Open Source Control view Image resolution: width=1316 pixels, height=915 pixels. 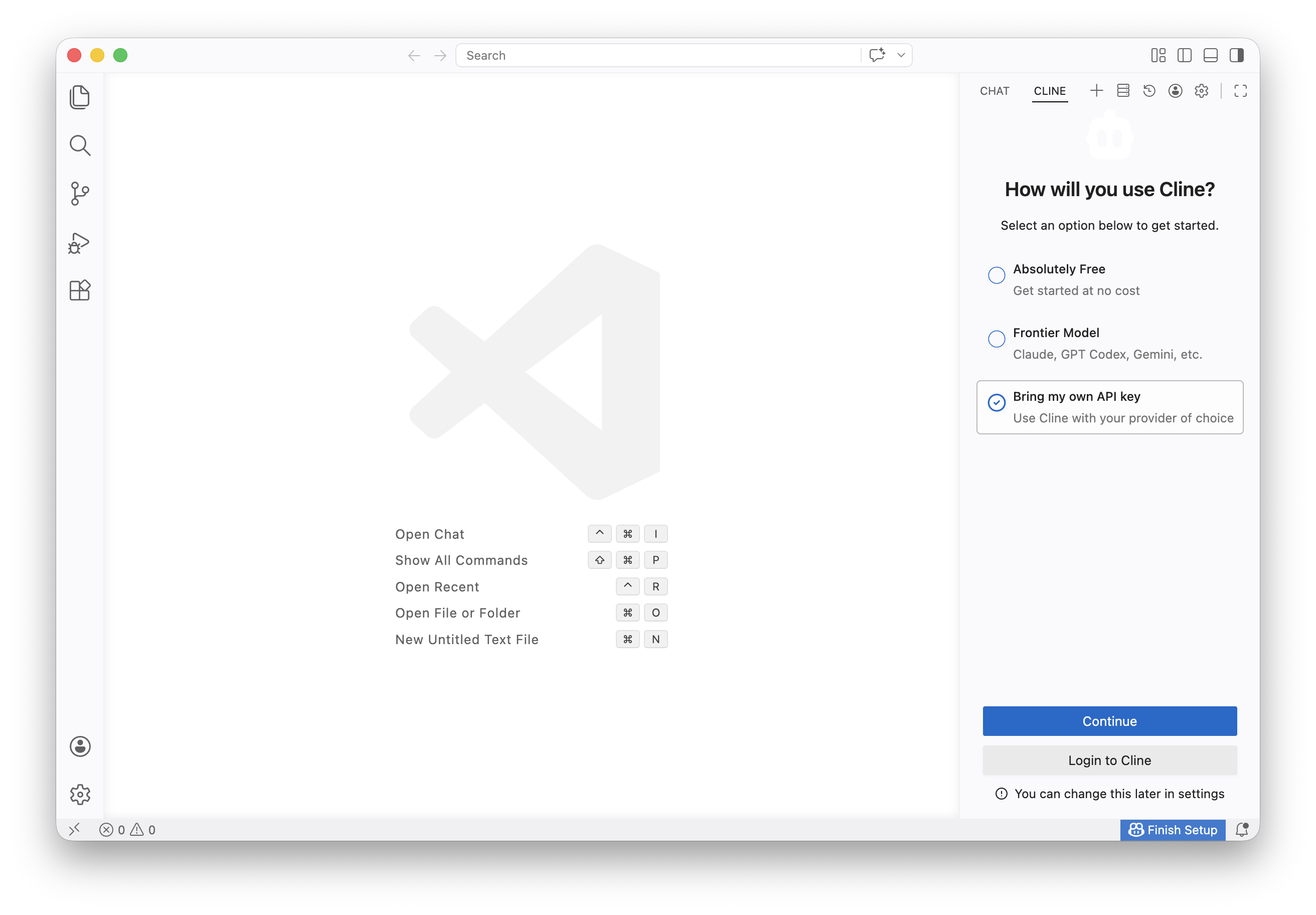(80, 194)
